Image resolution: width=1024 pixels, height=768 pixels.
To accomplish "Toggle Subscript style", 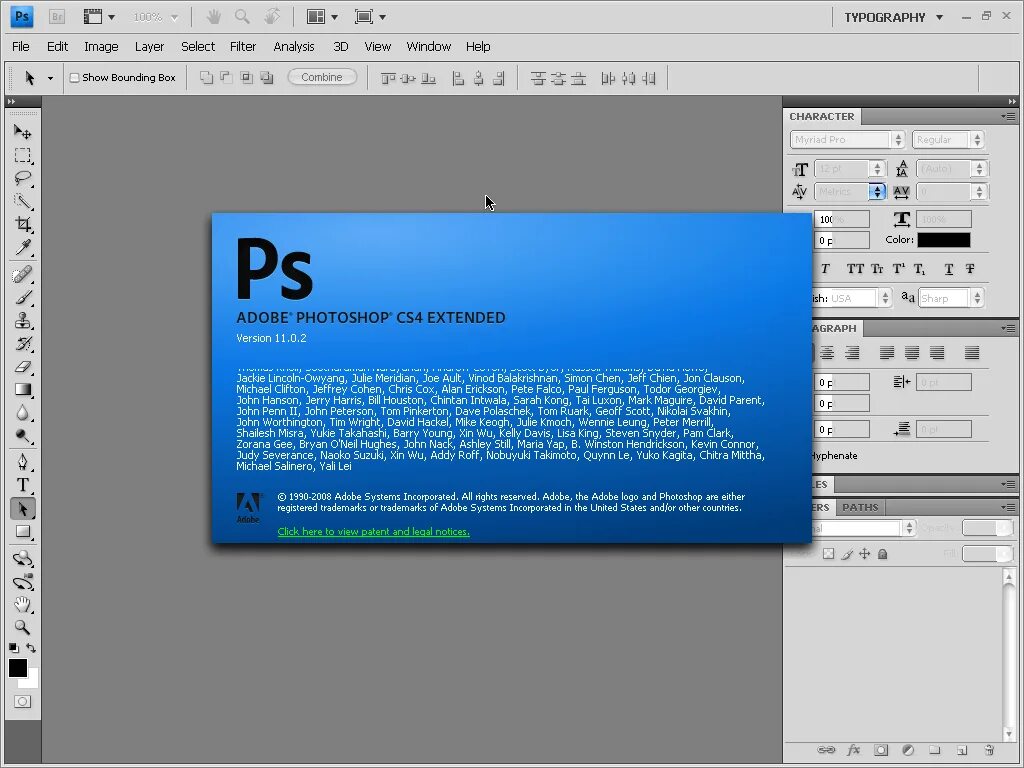I will pos(920,269).
